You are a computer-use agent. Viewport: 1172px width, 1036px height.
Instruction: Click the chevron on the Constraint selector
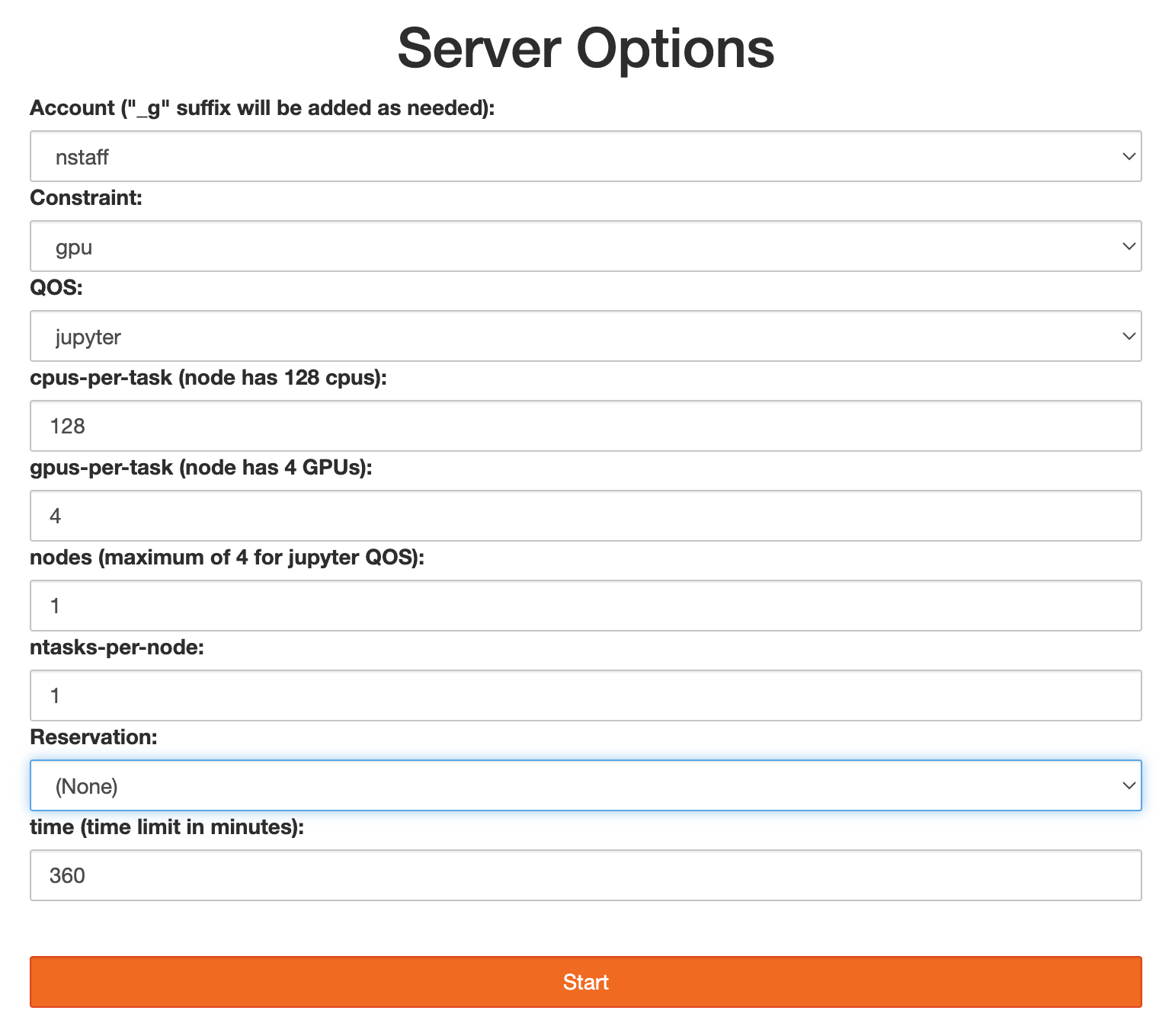click(x=1129, y=246)
